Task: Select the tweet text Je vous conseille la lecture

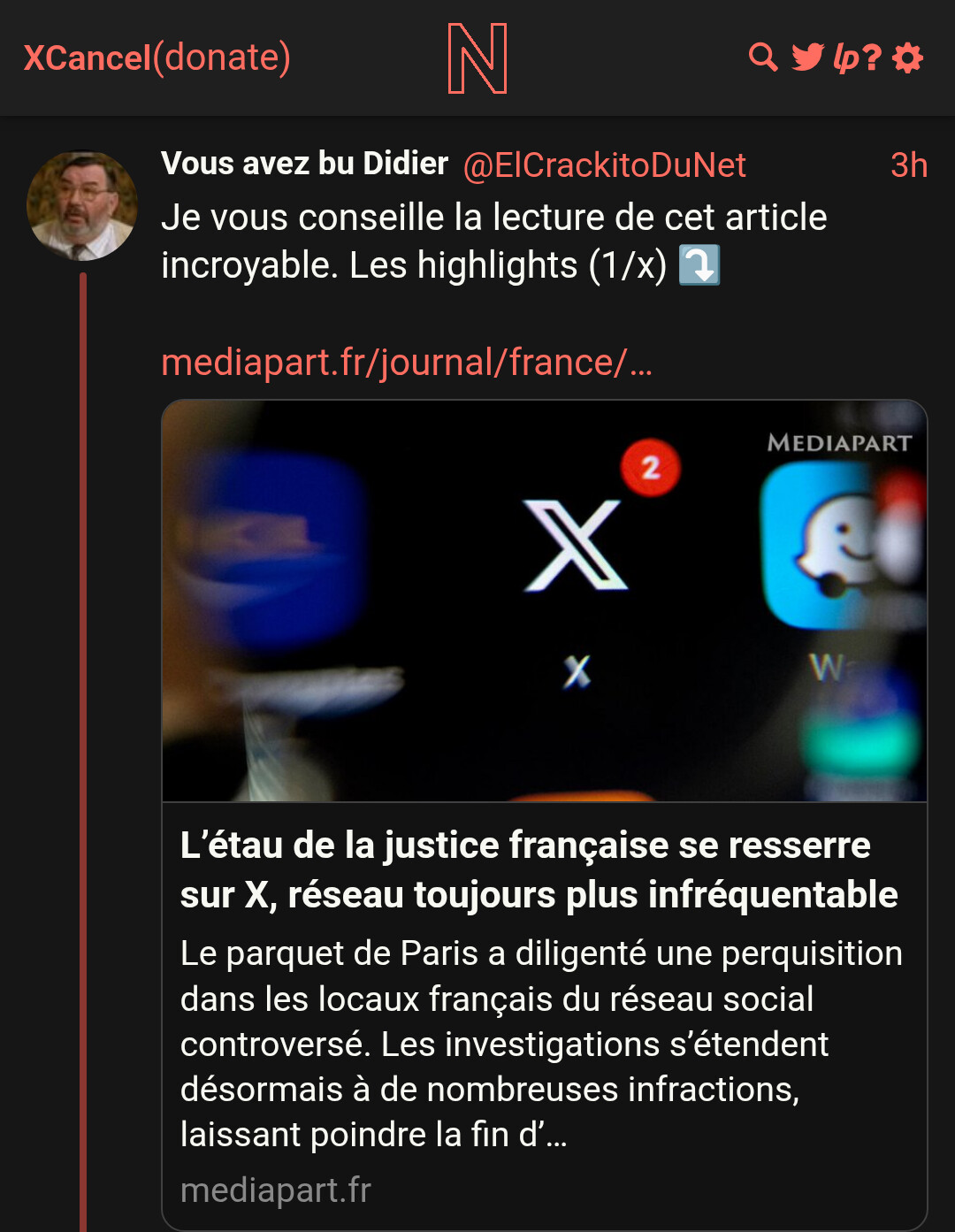Action: 494,241
